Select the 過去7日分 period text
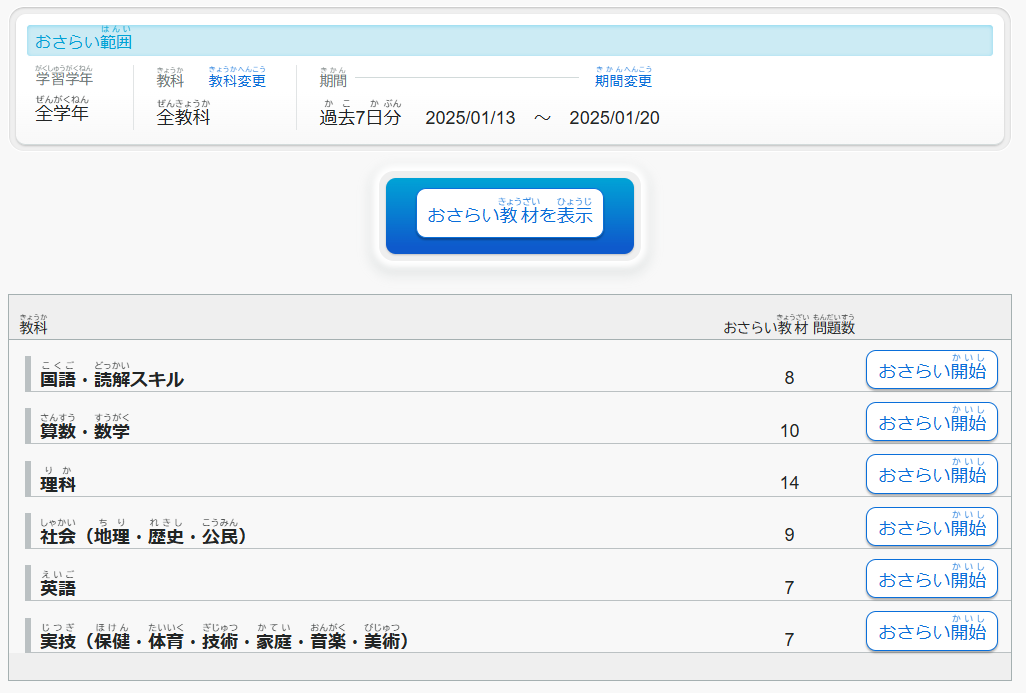The height and width of the screenshot is (693, 1026). [x=360, y=118]
